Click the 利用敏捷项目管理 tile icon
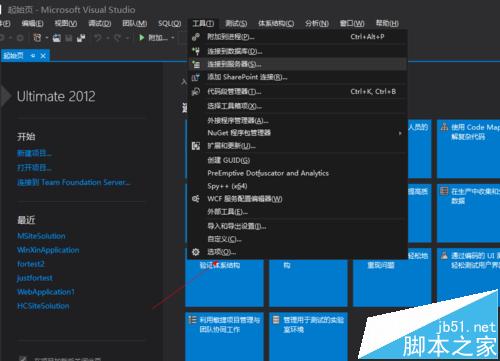Viewport: 500px width, 361px height. (x=192, y=320)
